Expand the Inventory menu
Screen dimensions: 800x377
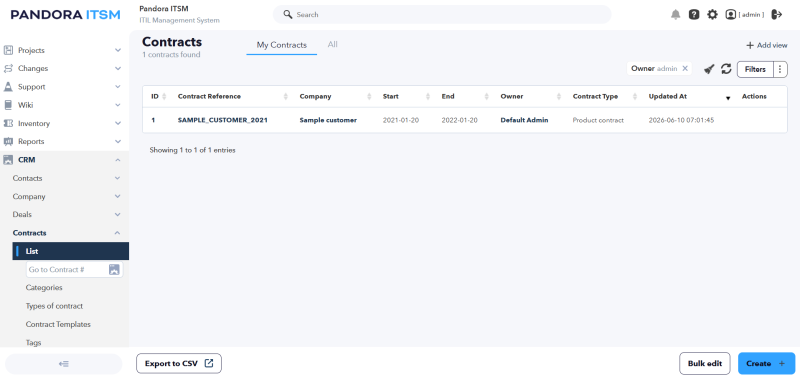pos(118,123)
